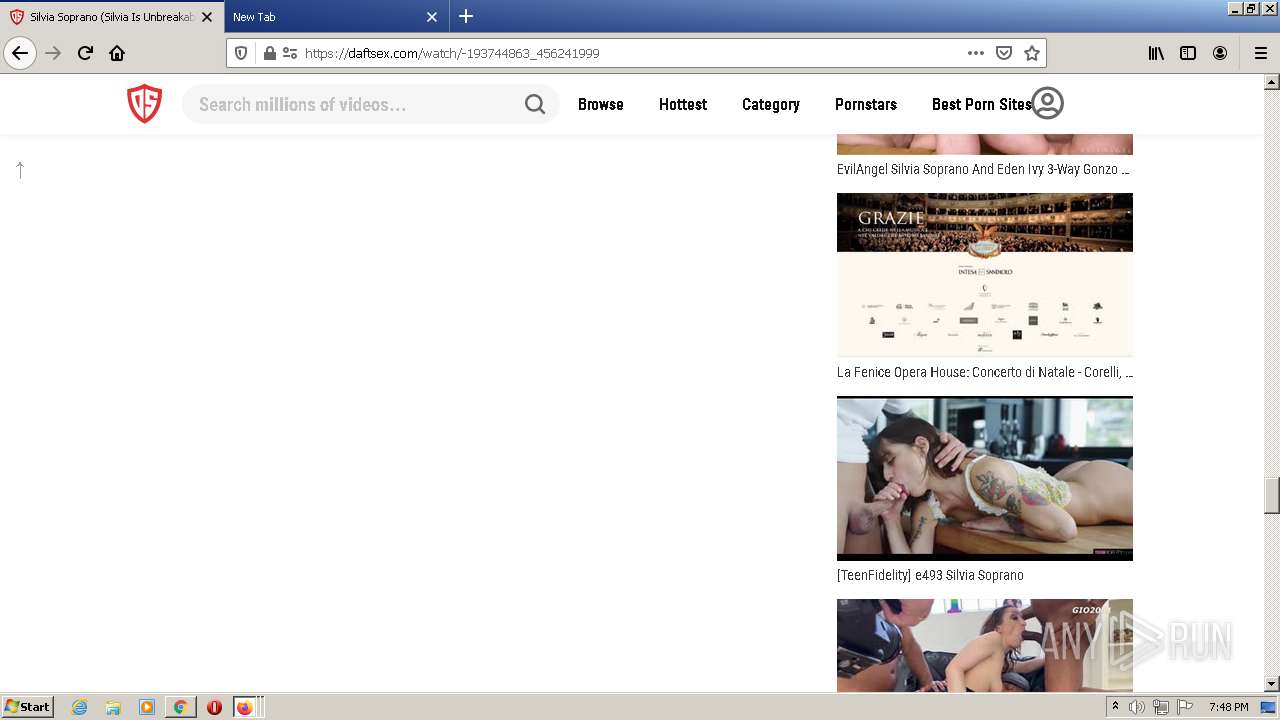Screen dimensions: 1280x720
Task: Open the Browse menu item
Action: [600, 104]
